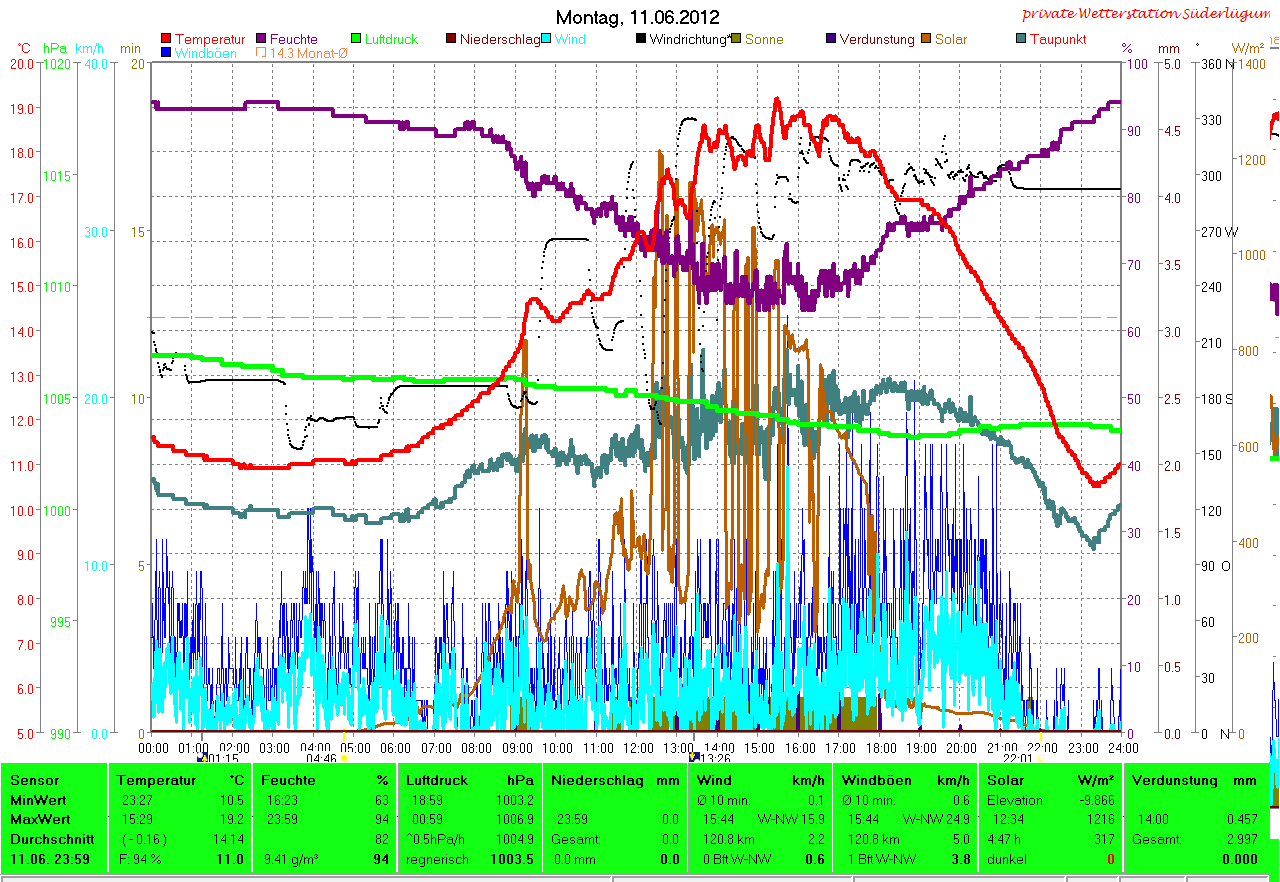Click the green Luftdruck legend square

pyautogui.click(x=356, y=40)
